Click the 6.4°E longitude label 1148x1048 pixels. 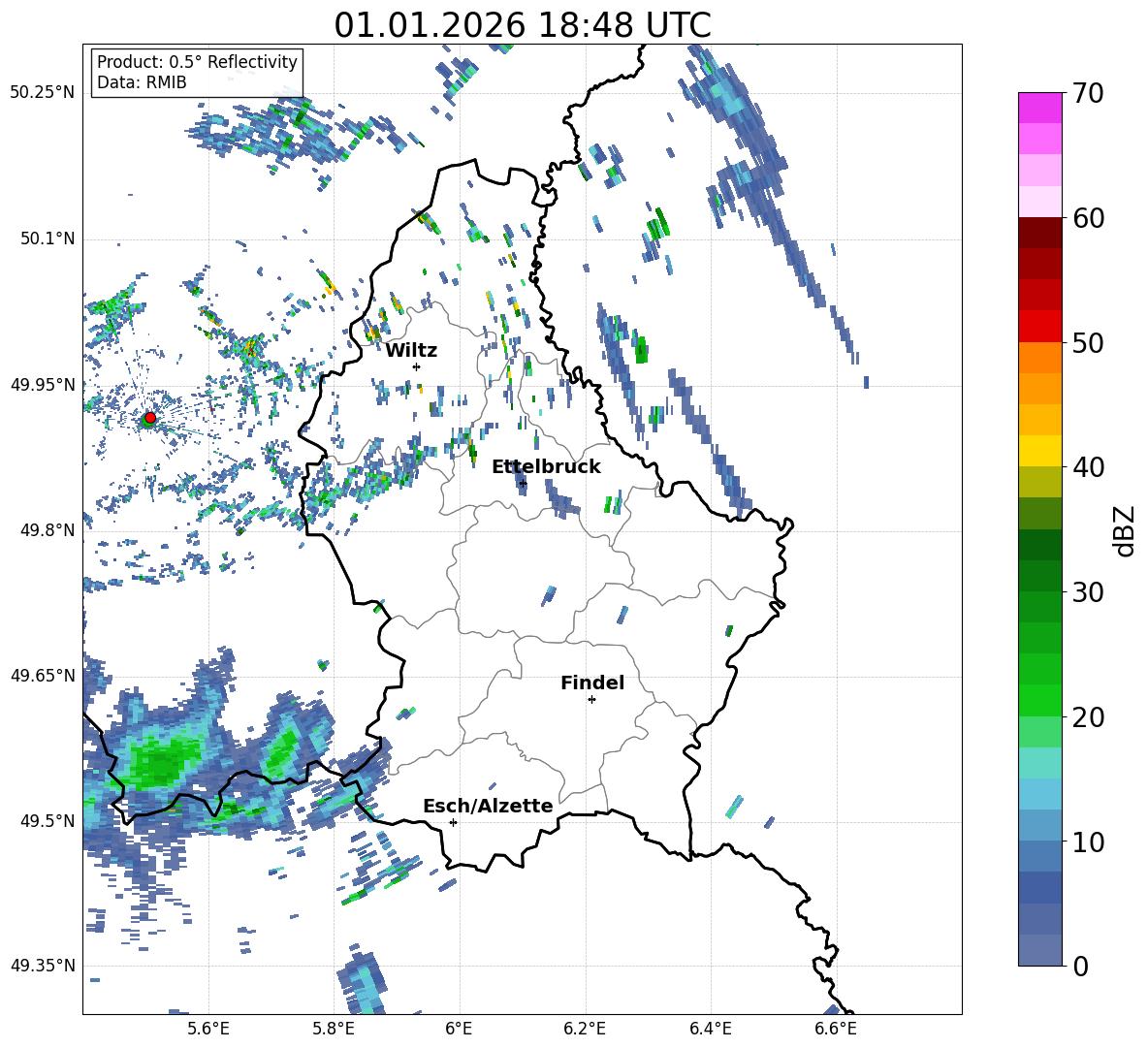(x=710, y=1029)
